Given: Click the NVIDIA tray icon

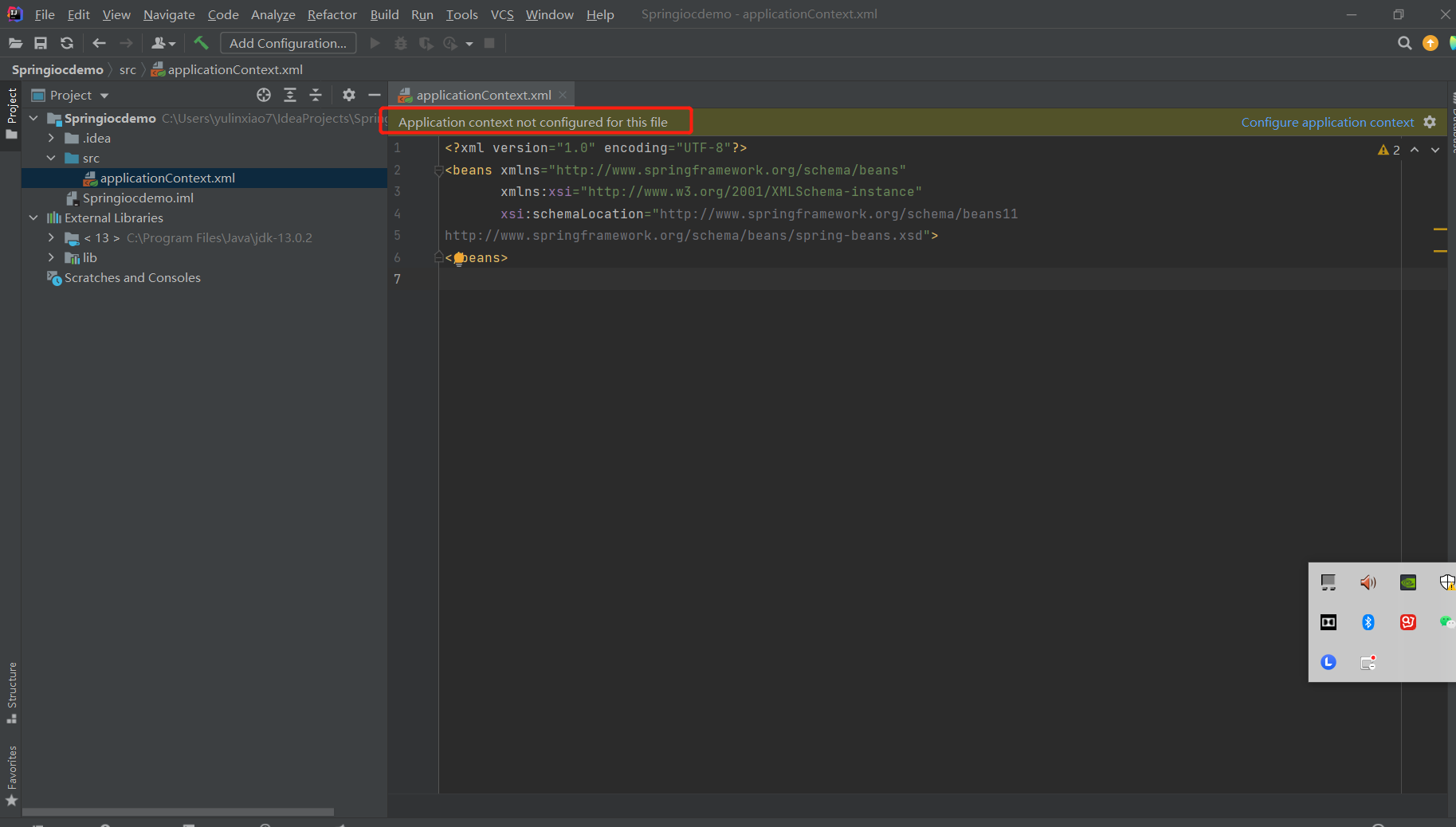Looking at the screenshot, I should click(1408, 582).
